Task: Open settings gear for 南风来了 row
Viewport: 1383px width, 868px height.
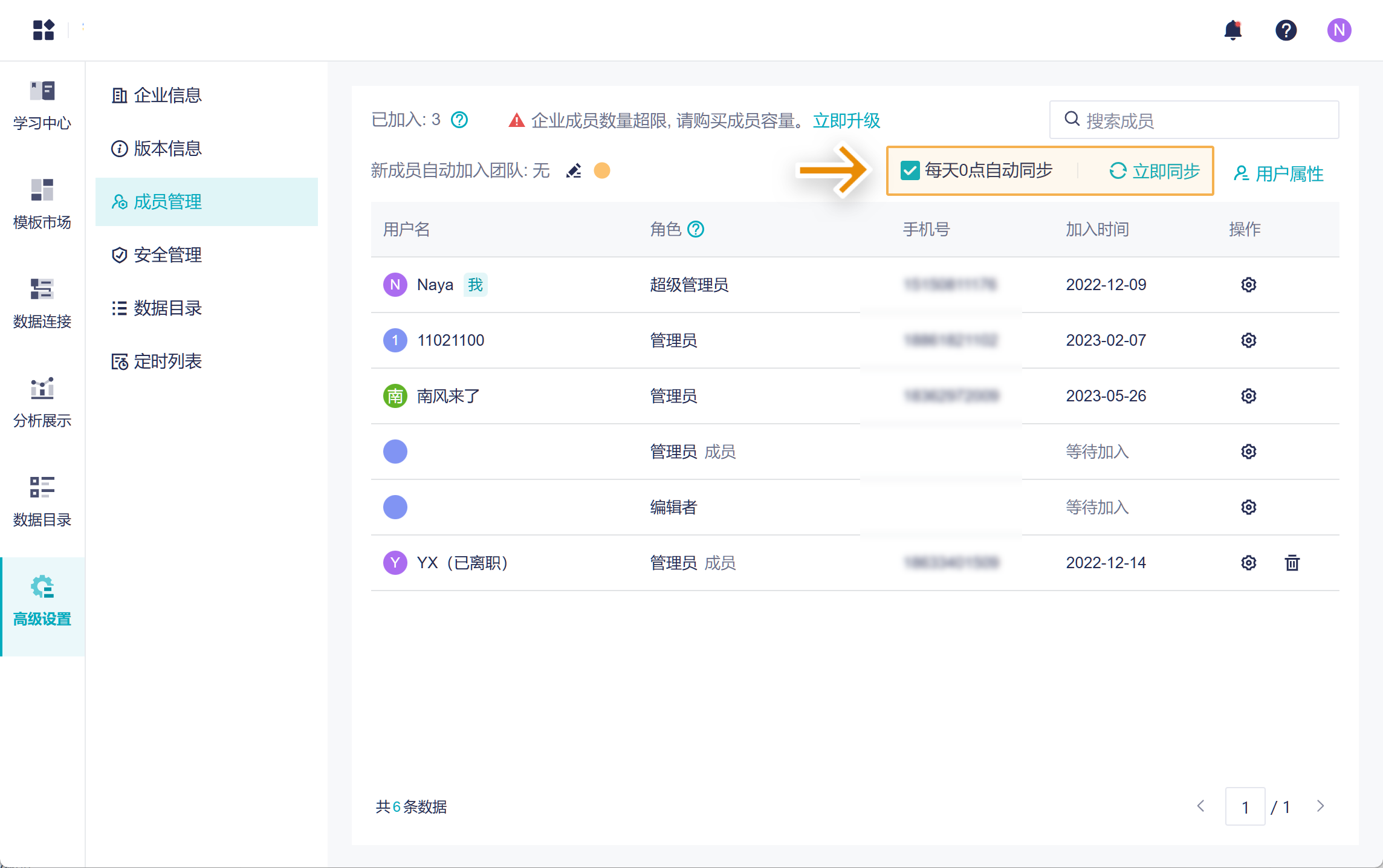Action: click(1248, 396)
